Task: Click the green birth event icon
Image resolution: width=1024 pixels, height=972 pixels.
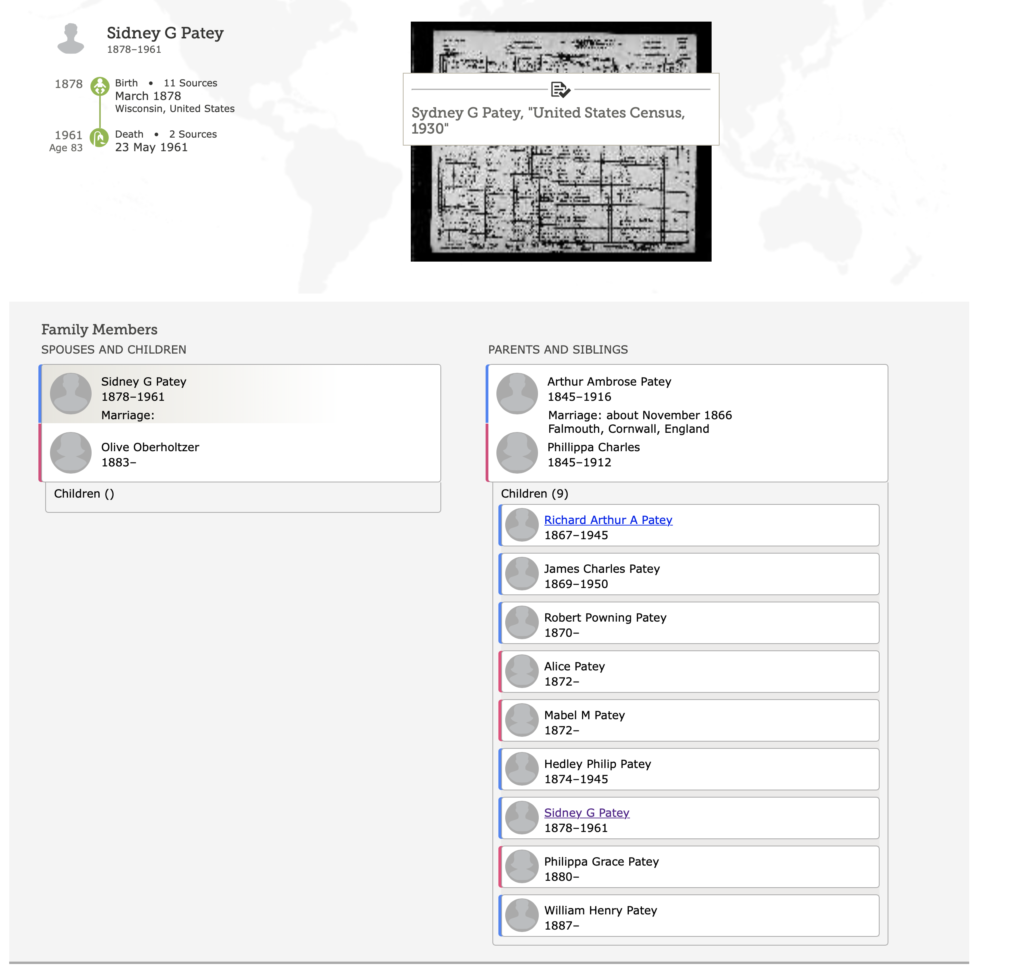Action: (x=99, y=87)
